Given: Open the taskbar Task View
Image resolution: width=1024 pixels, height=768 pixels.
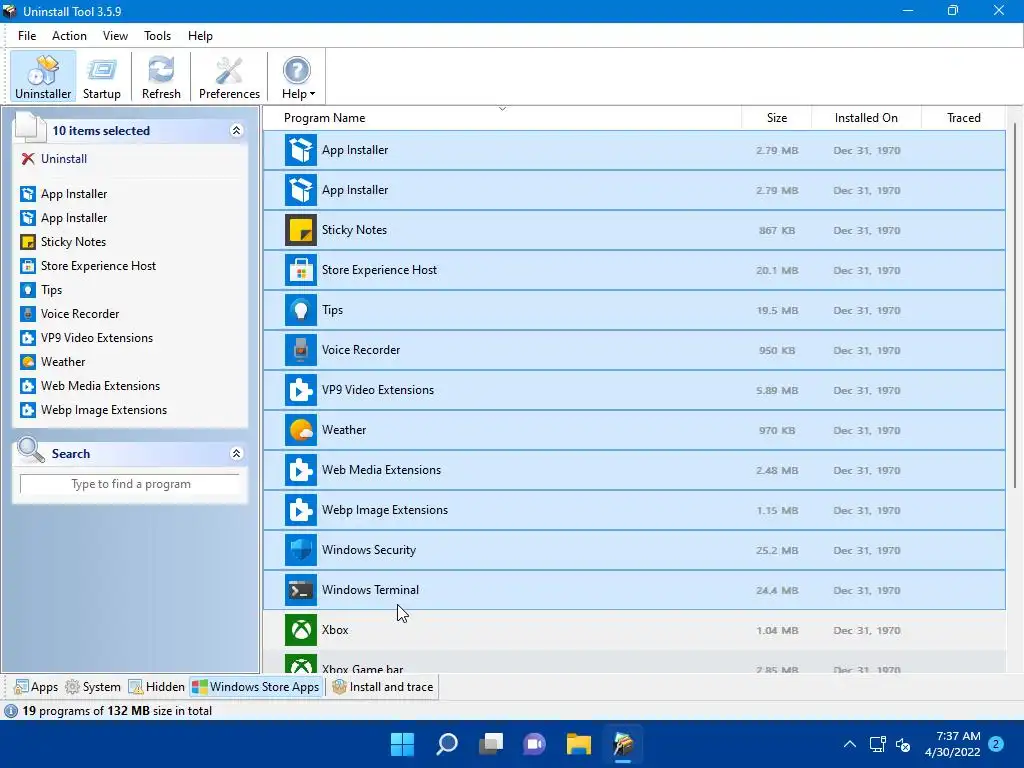Looking at the screenshot, I should [x=491, y=744].
